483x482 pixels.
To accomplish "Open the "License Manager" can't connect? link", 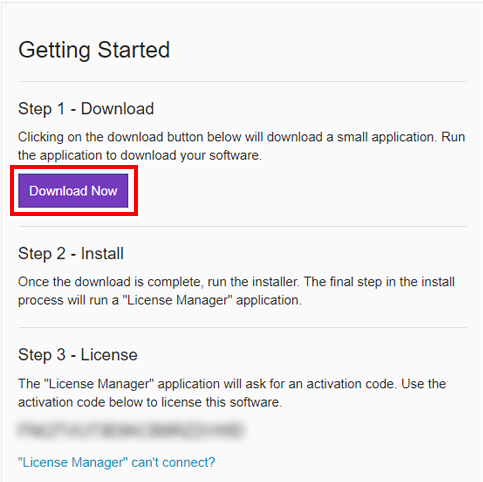I will click(x=116, y=462).
